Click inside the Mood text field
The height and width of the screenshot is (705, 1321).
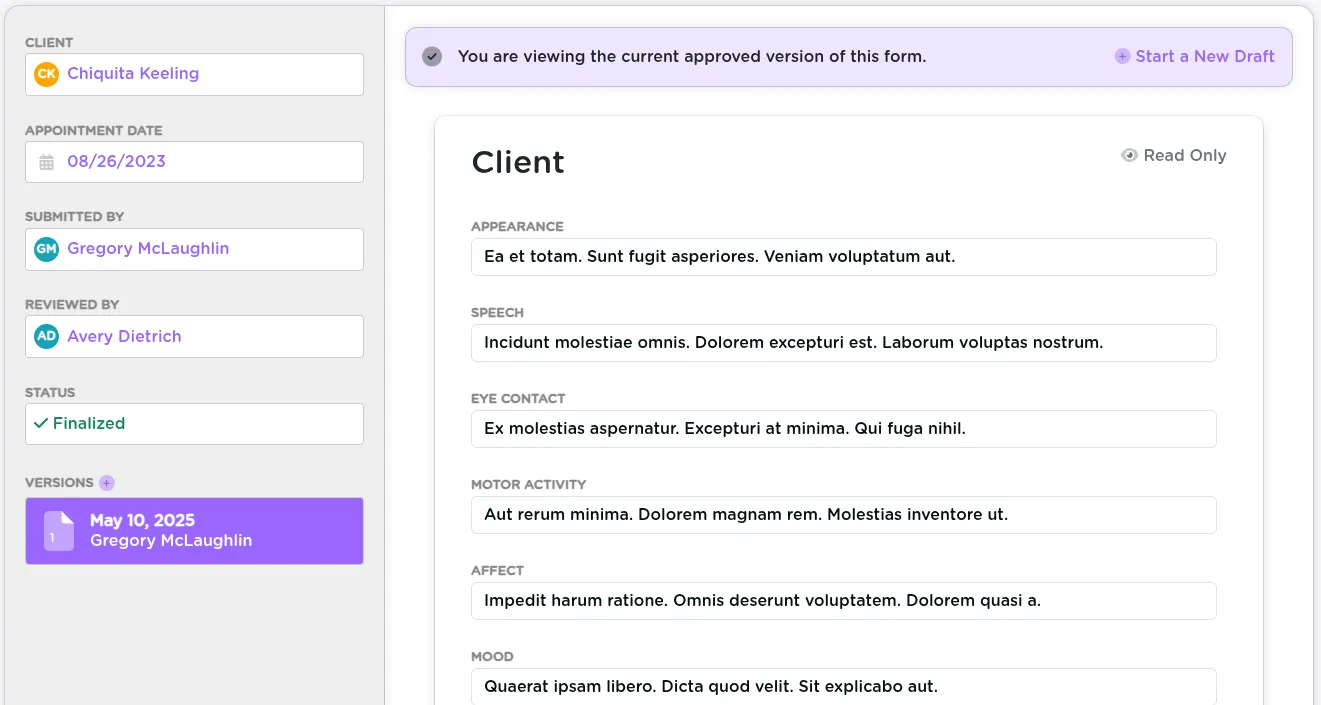[843, 686]
